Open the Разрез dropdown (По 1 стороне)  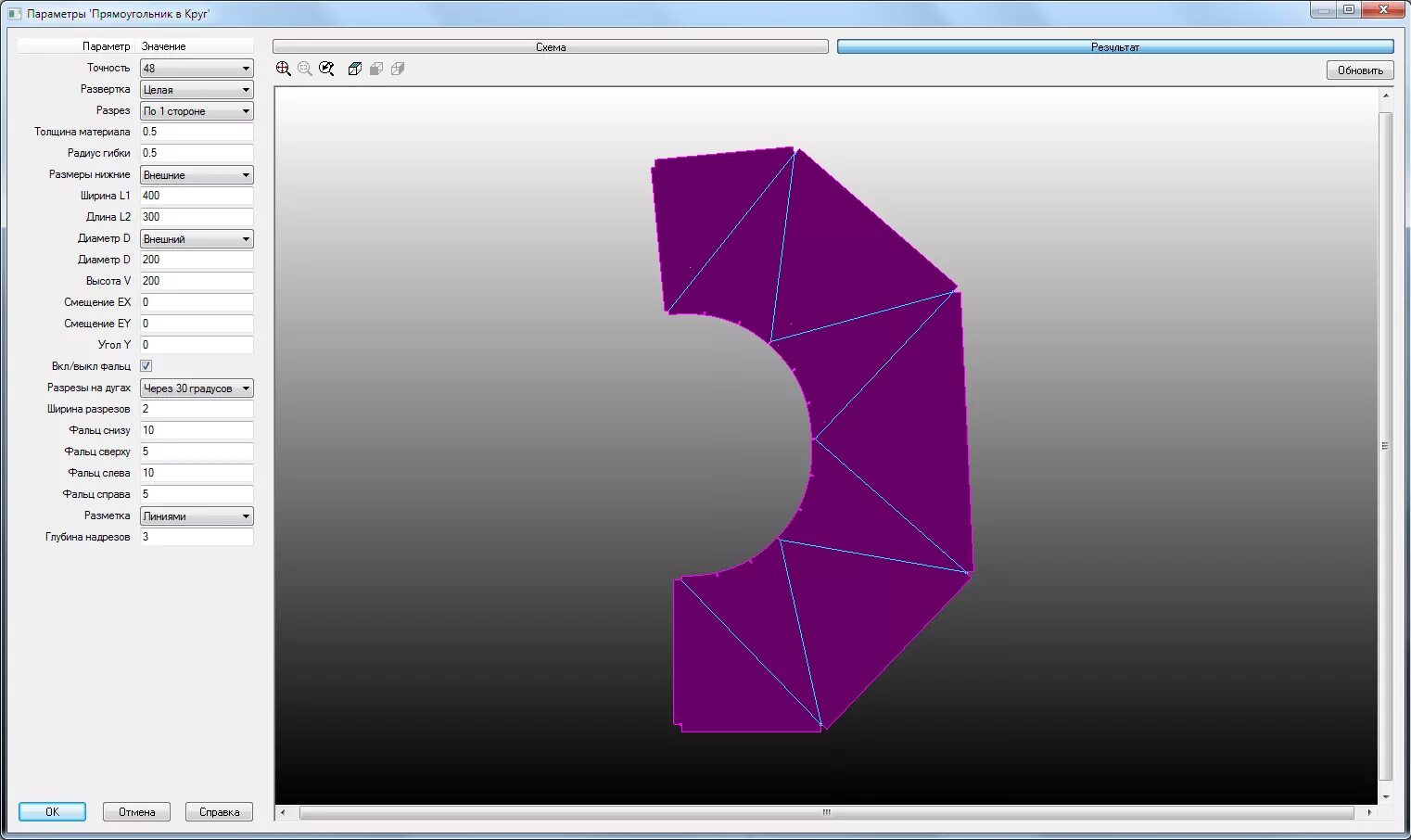point(197,111)
